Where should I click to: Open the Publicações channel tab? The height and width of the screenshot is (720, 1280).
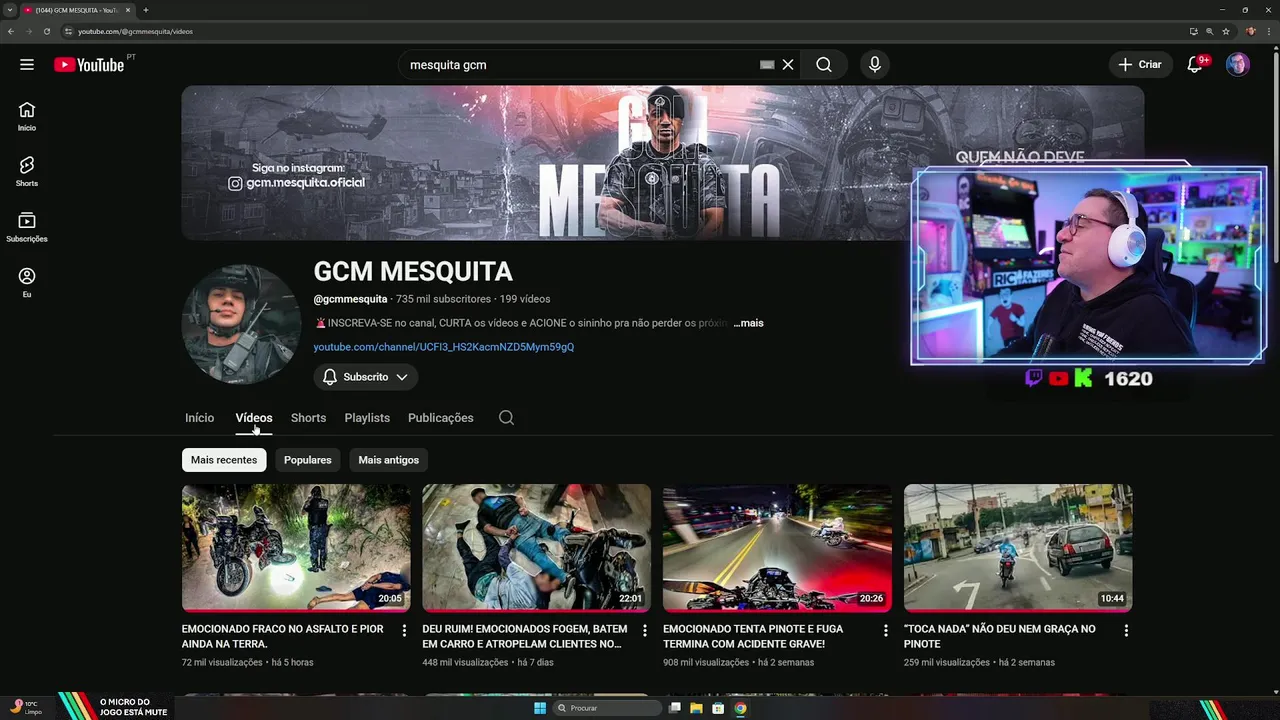pos(441,418)
